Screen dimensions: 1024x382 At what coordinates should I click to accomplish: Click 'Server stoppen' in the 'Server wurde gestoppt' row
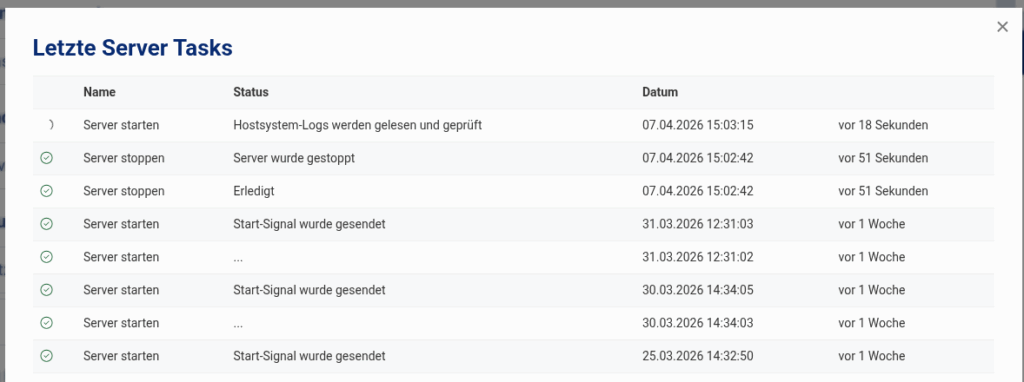coord(123,158)
